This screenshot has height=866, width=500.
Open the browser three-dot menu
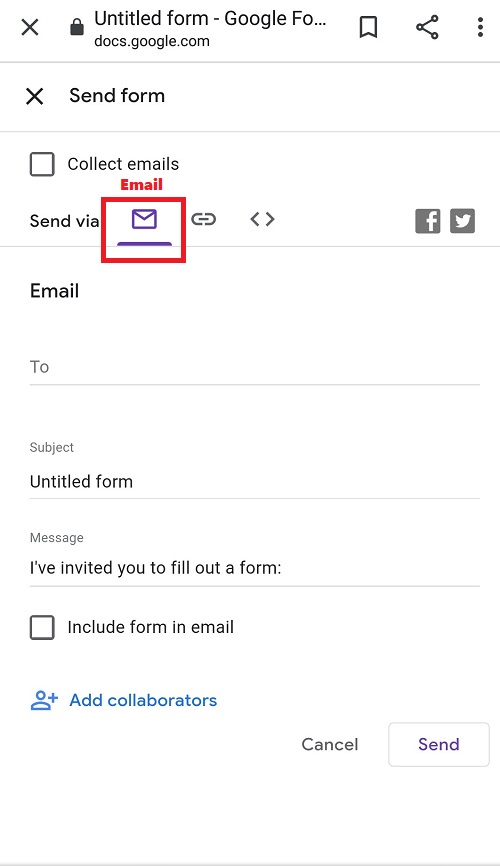[x=480, y=27]
